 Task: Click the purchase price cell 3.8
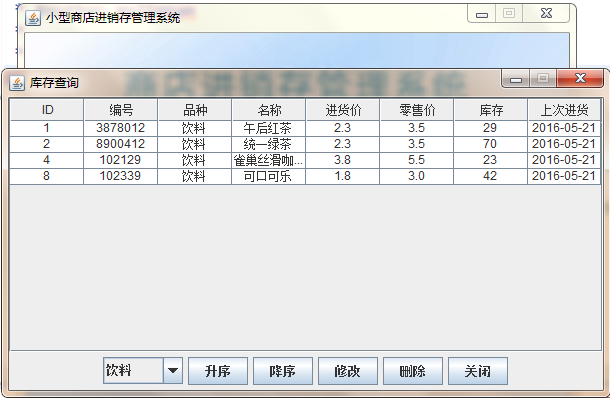(x=342, y=160)
